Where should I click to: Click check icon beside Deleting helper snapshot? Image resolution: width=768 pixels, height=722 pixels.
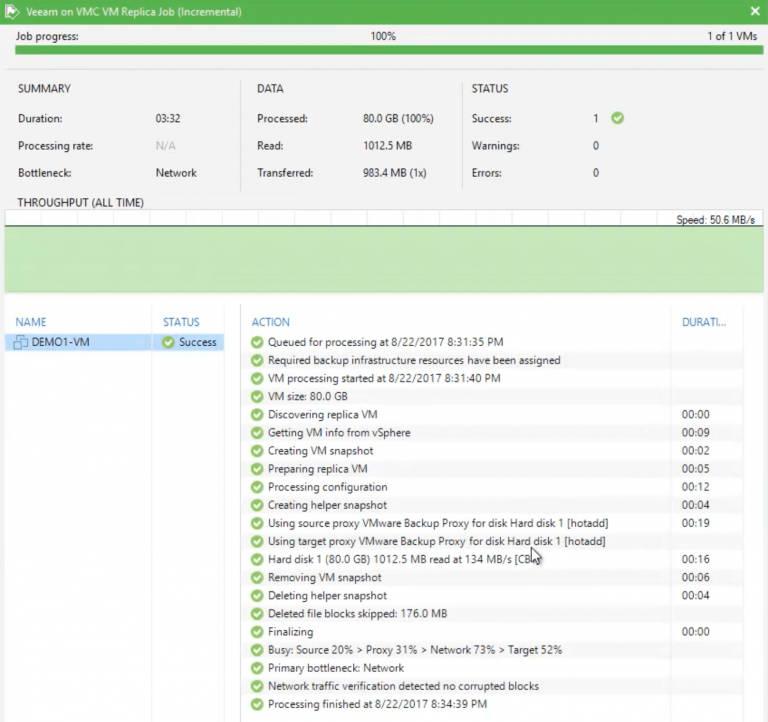click(x=257, y=596)
